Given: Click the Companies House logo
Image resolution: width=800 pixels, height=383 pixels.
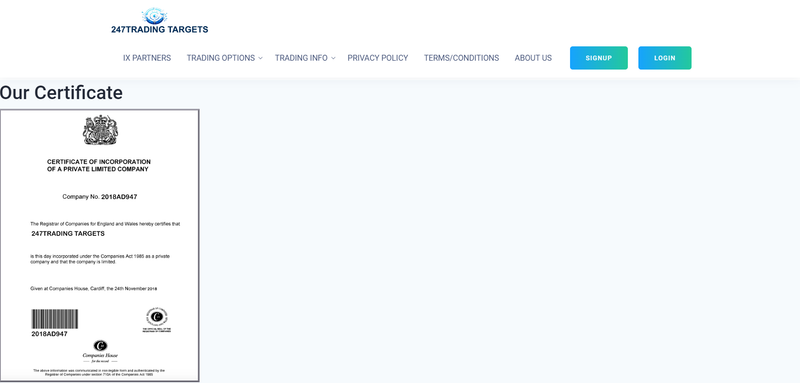Looking at the screenshot, I should click(x=101, y=351).
